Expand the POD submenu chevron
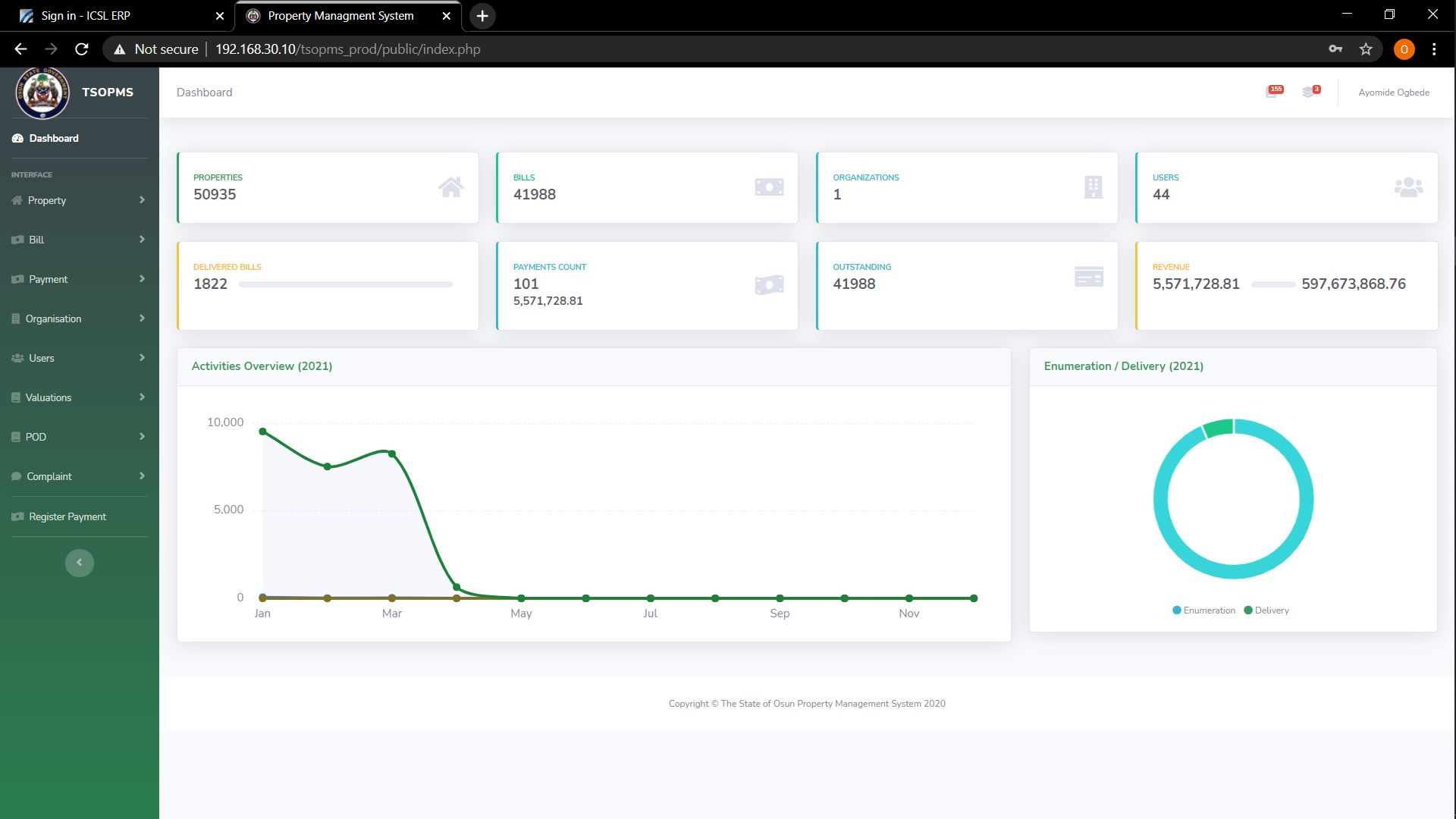The height and width of the screenshot is (819, 1456). 142,437
